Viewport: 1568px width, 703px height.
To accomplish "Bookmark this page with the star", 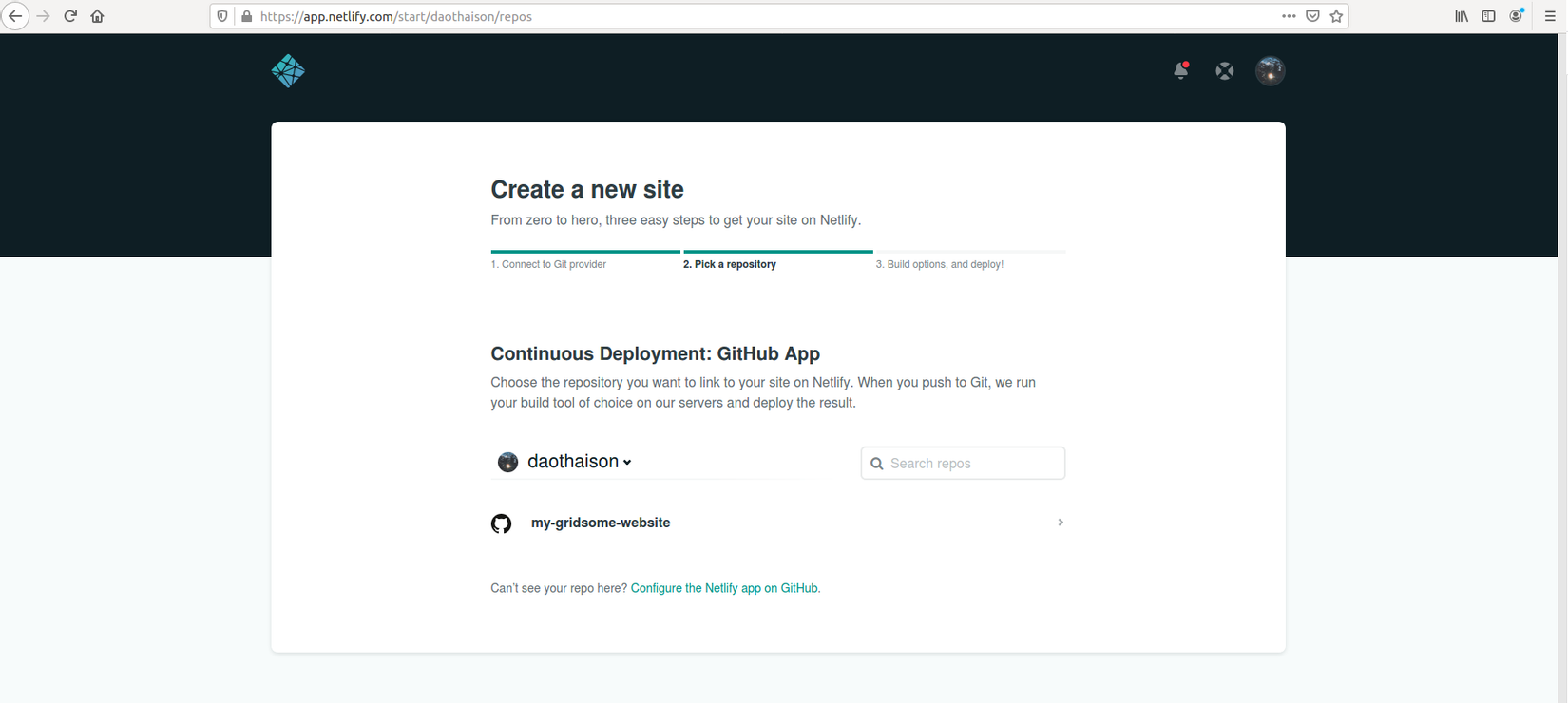I will pos(1336,16).
